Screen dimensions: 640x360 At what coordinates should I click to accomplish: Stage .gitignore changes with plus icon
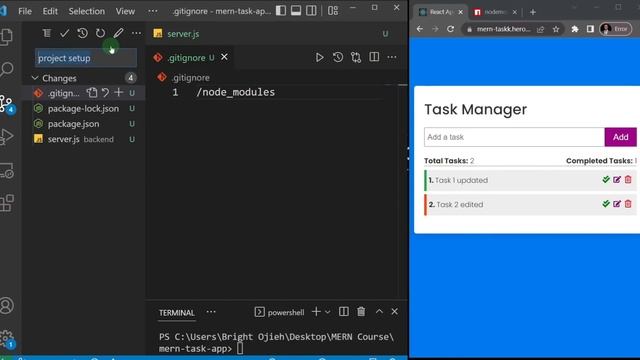pyautogui.click(x=118, y=93)
